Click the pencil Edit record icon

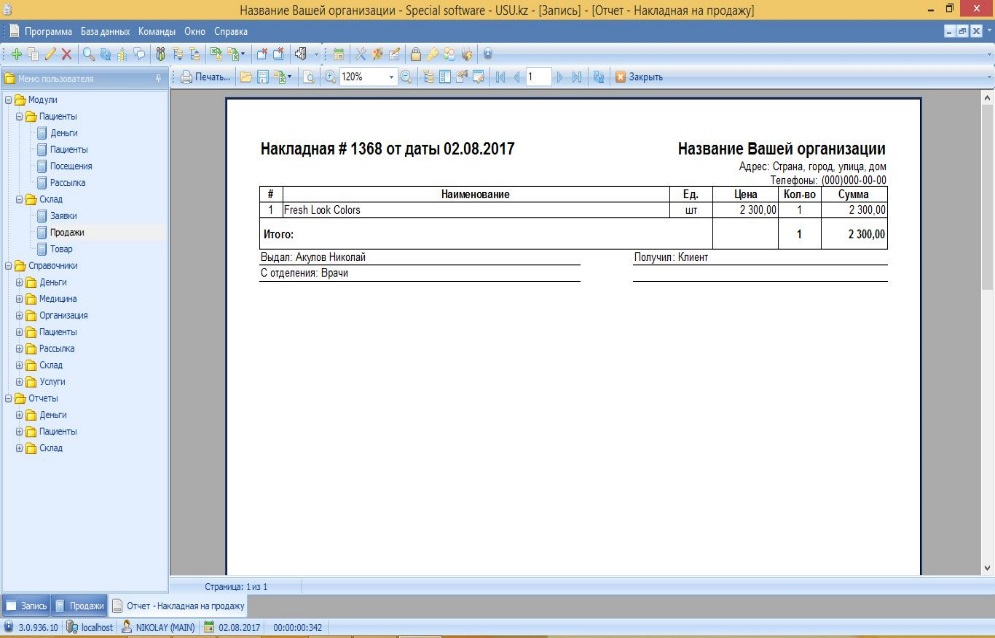click(50, 54)
